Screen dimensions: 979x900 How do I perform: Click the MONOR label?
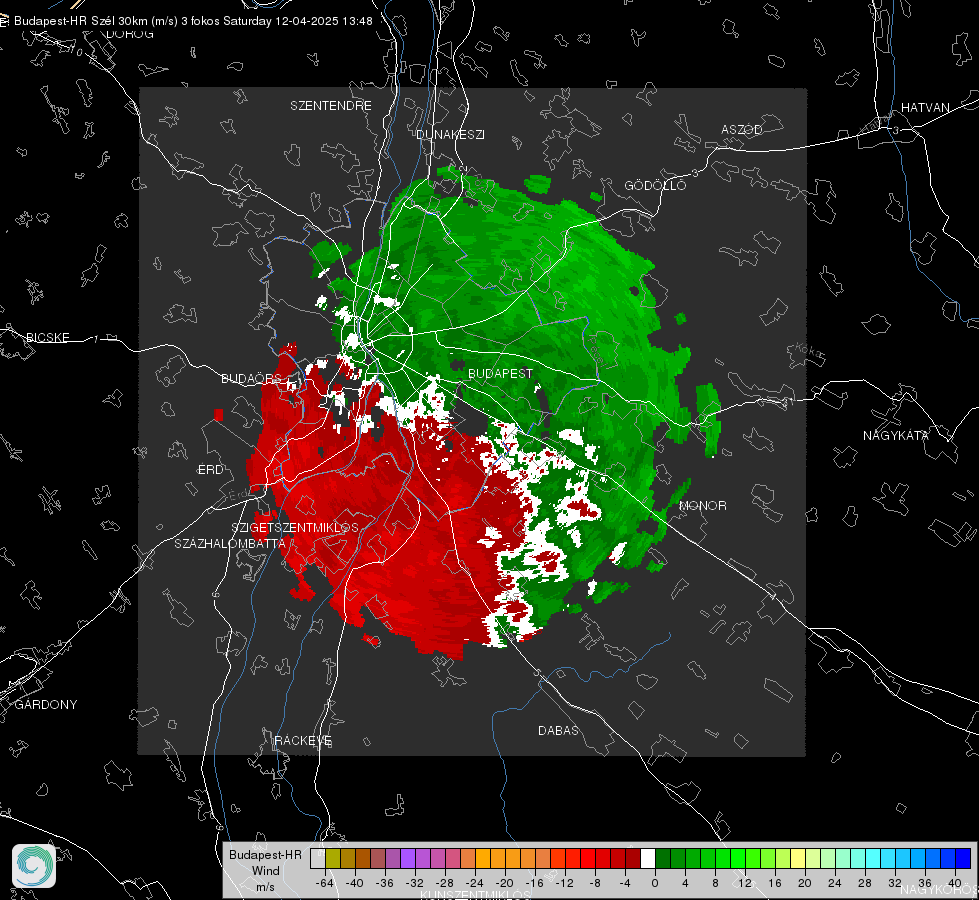[x=703, y=506]
